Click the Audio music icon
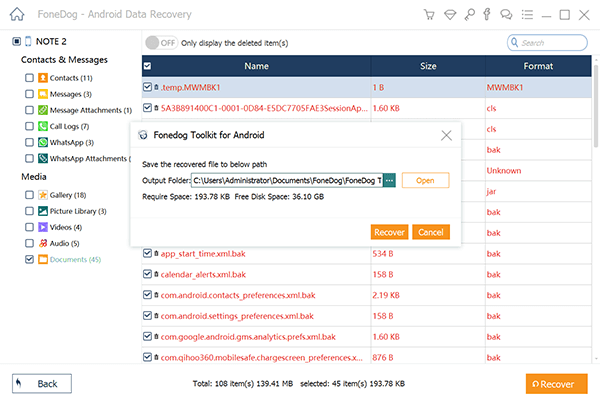 coord(43,243)
